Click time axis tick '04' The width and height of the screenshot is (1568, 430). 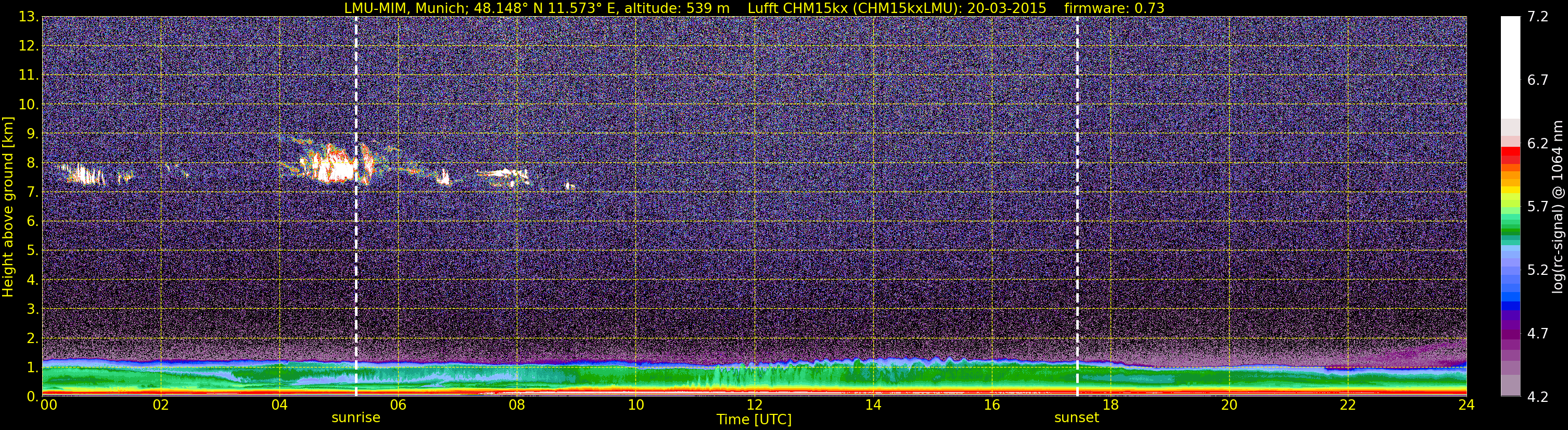pos(279,405)
